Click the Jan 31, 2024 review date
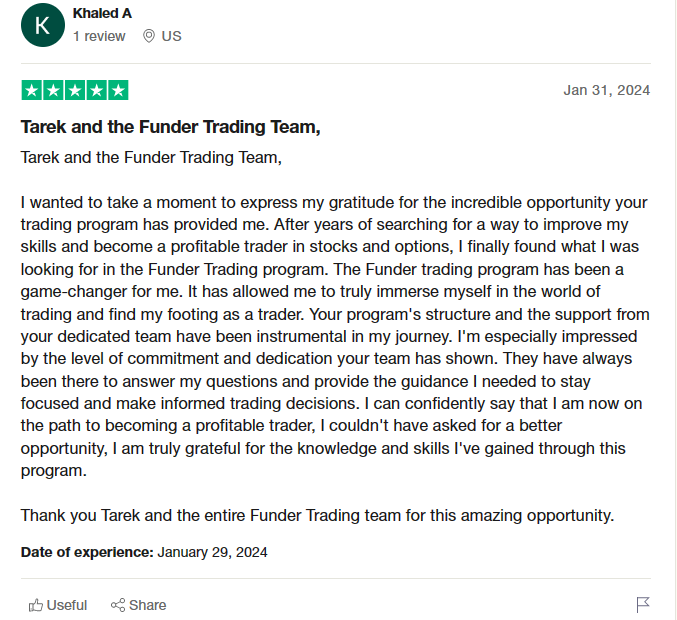Image resolution: width=677 pixels, height=620 pixels. pyautogui.click(x=607, y=90)
